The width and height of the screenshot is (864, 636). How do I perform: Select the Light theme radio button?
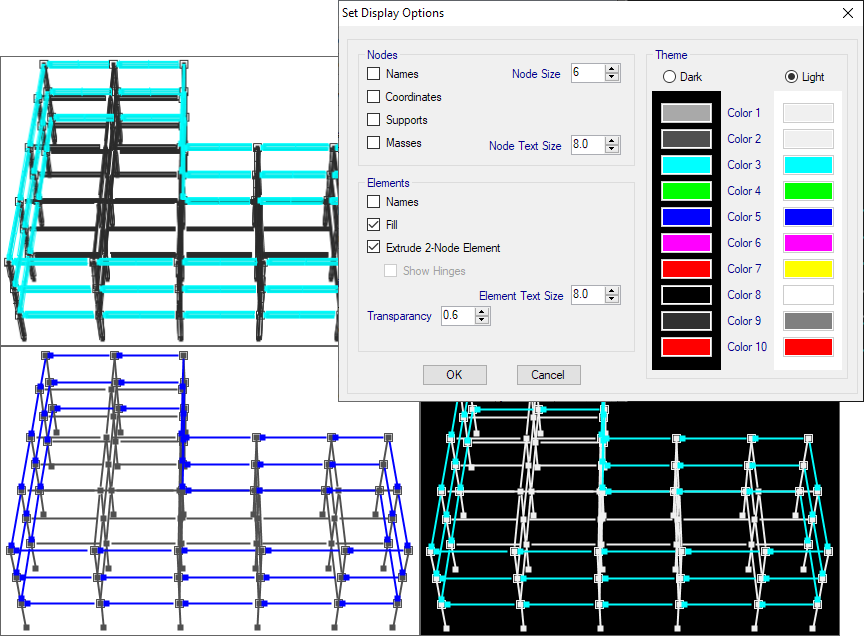tap(792, 77)
